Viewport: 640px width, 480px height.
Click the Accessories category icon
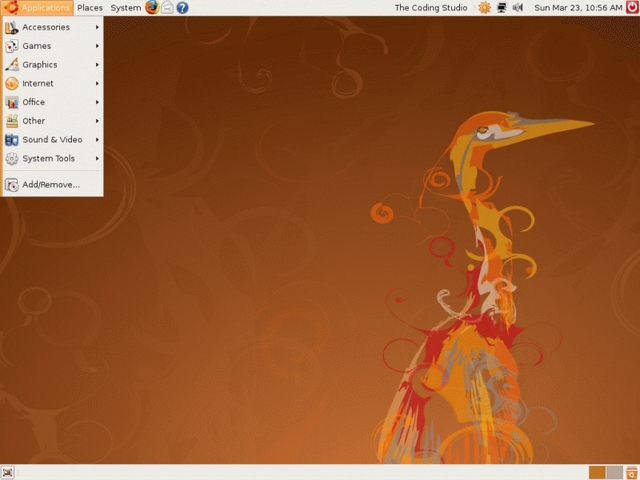(x=11, y=27)
